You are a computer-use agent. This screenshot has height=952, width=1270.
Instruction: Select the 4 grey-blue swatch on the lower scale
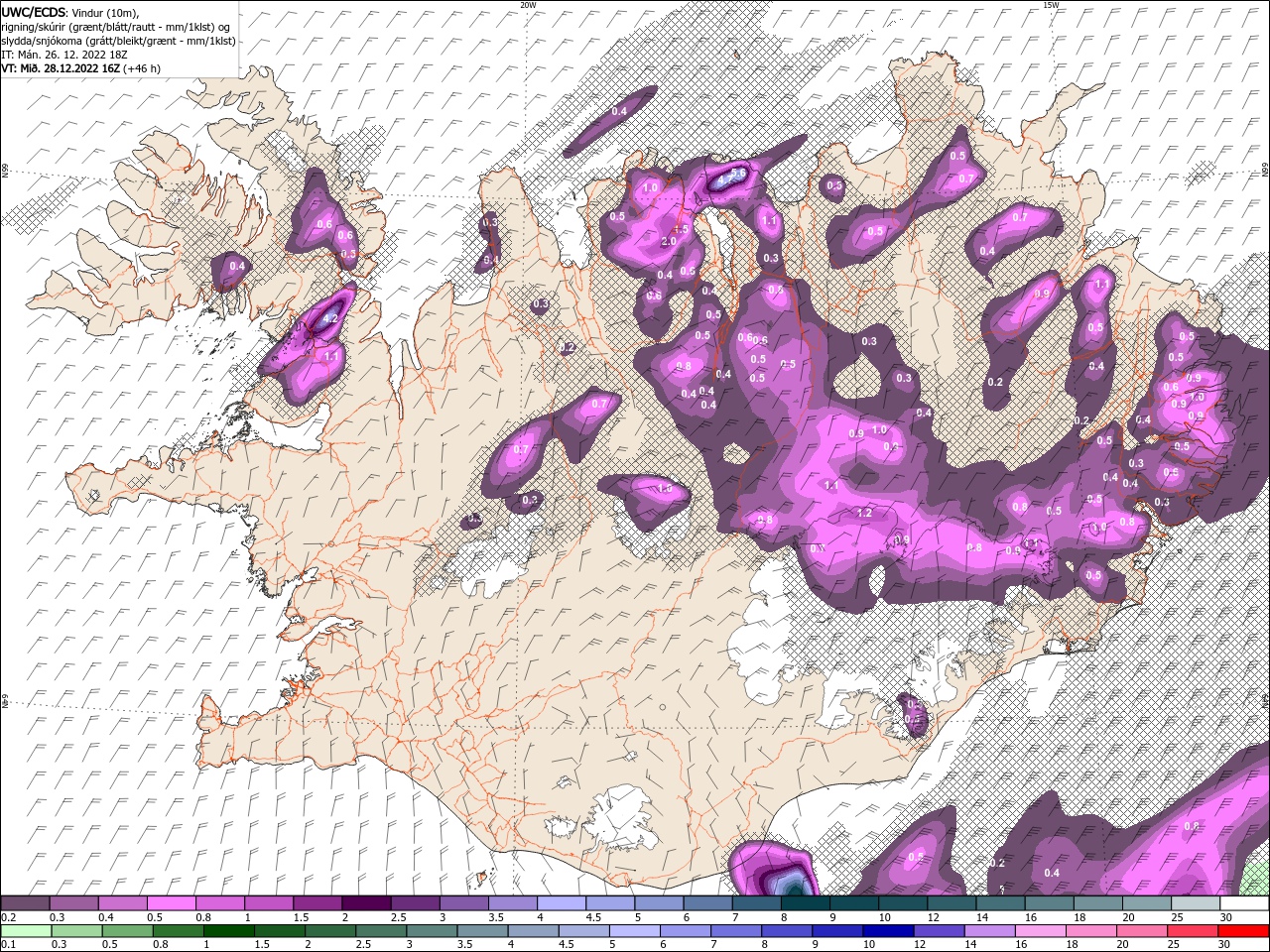point(533,931)
